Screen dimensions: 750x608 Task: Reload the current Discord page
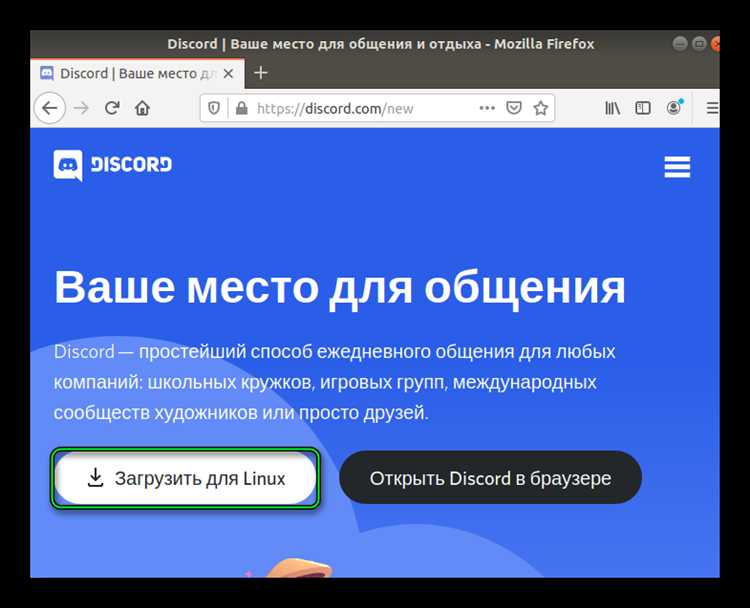[x=112, y=109]
